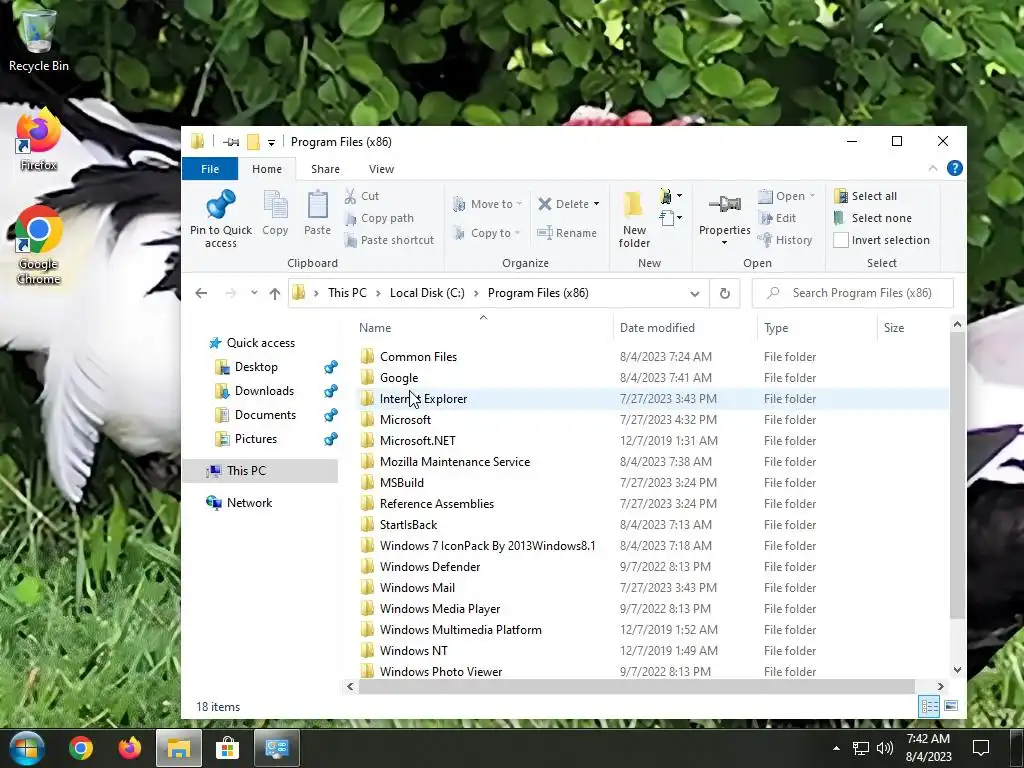Open Recent locations dropdown arrow
This screenshot has height=768, width=1024.
pos(254,293)
